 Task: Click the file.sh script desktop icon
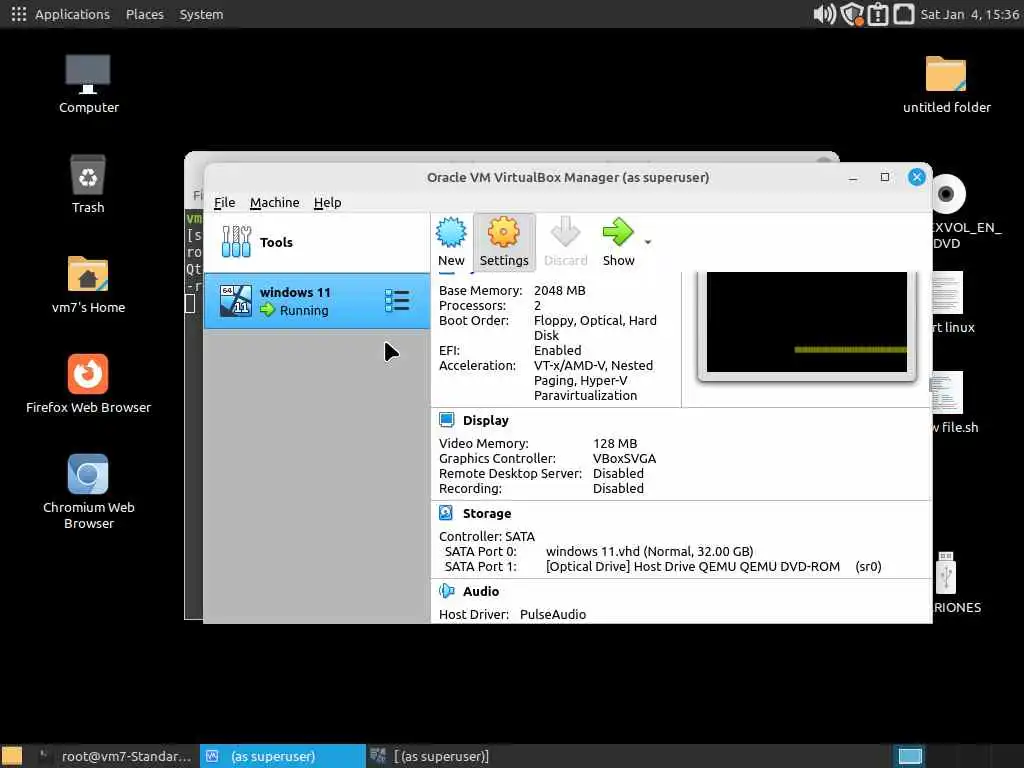click(948, 392)
